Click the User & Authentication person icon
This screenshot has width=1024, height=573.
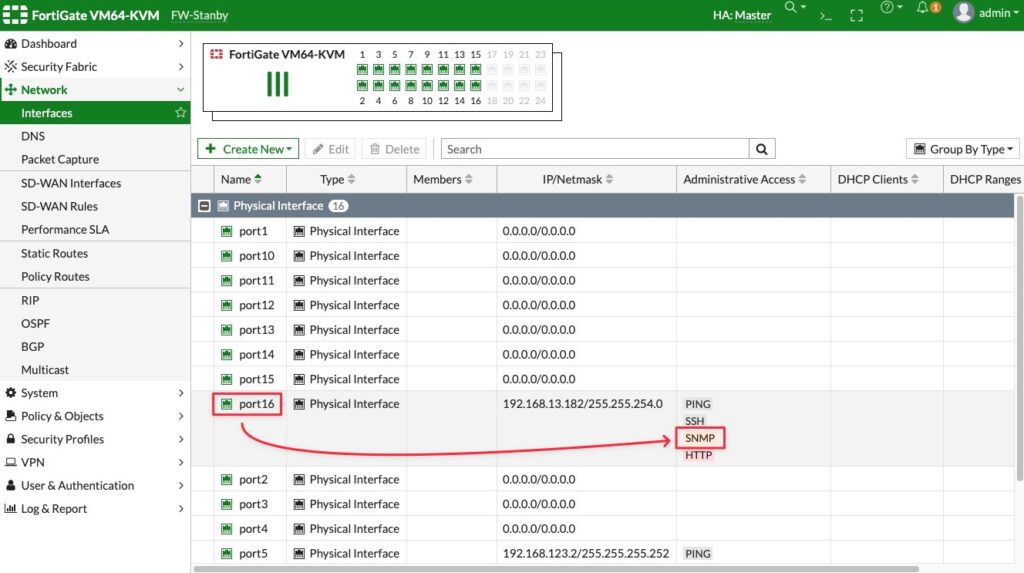(10, 485)
